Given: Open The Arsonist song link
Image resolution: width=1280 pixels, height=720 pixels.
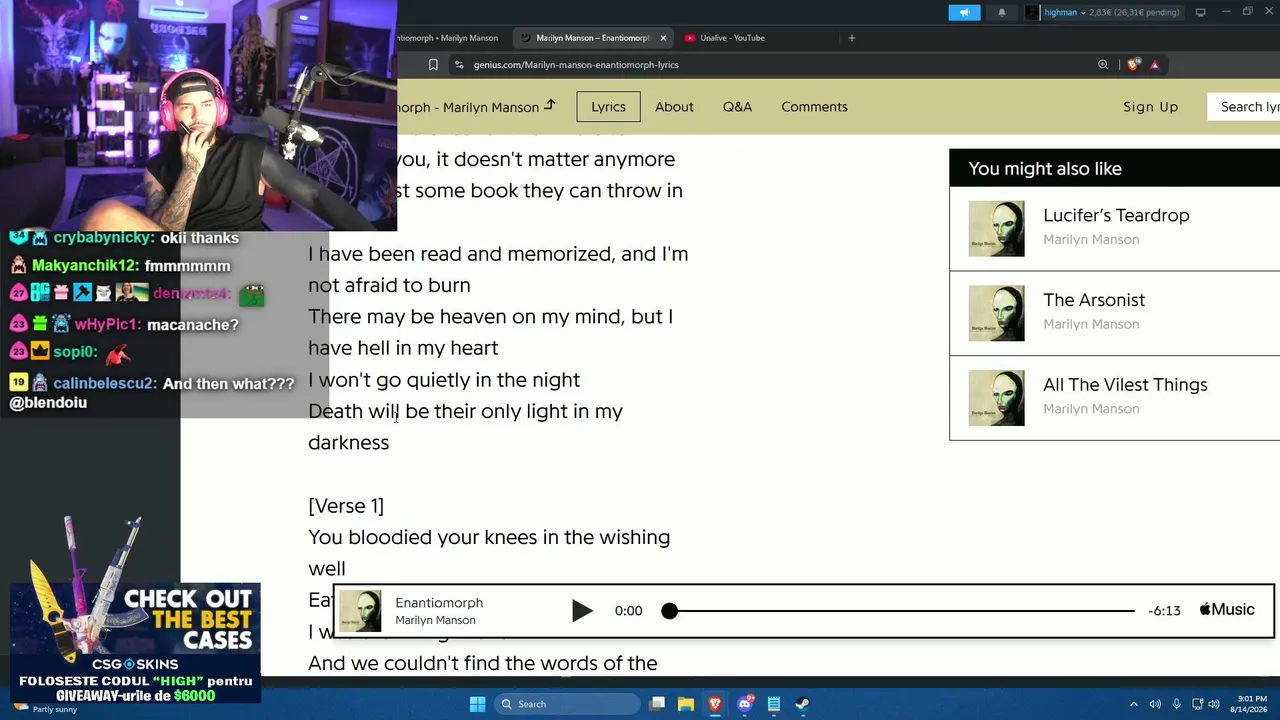Looking at the screenshot, I should [x=1094, y=300].
